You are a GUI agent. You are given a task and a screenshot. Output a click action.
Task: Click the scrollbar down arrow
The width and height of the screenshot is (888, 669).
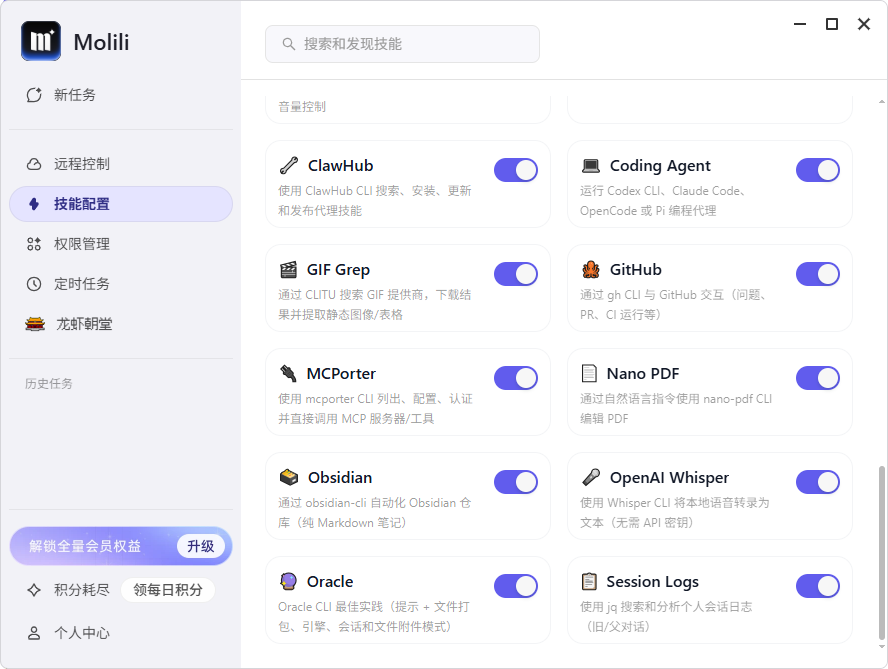pos(882,646)
